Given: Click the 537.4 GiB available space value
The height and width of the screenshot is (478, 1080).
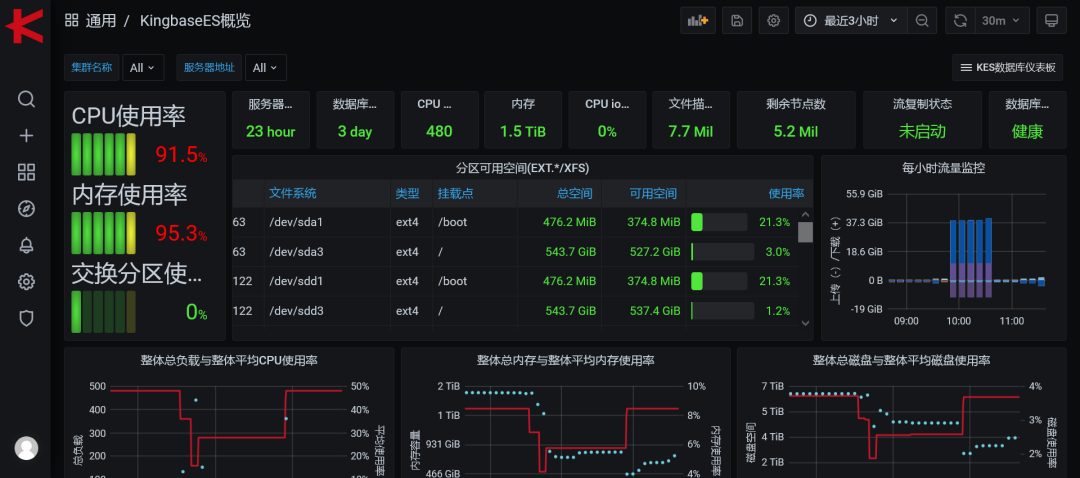Looking at the screenshot, I should [655, 311].
